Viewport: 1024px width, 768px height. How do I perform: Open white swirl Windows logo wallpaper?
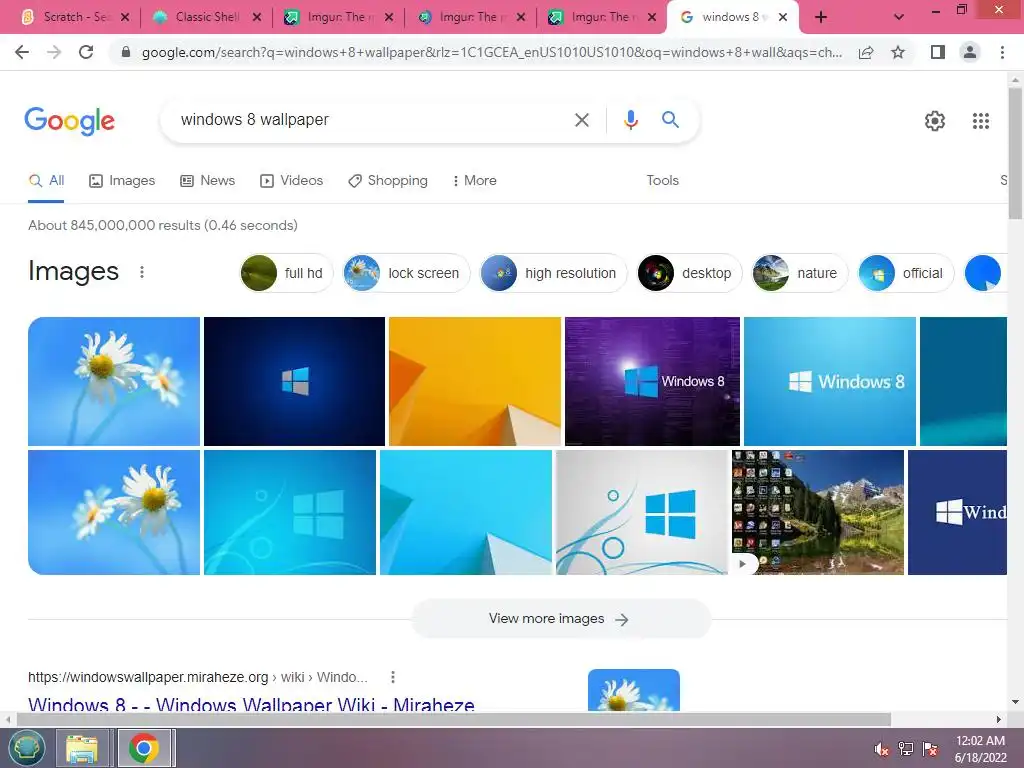coord(641,513)
